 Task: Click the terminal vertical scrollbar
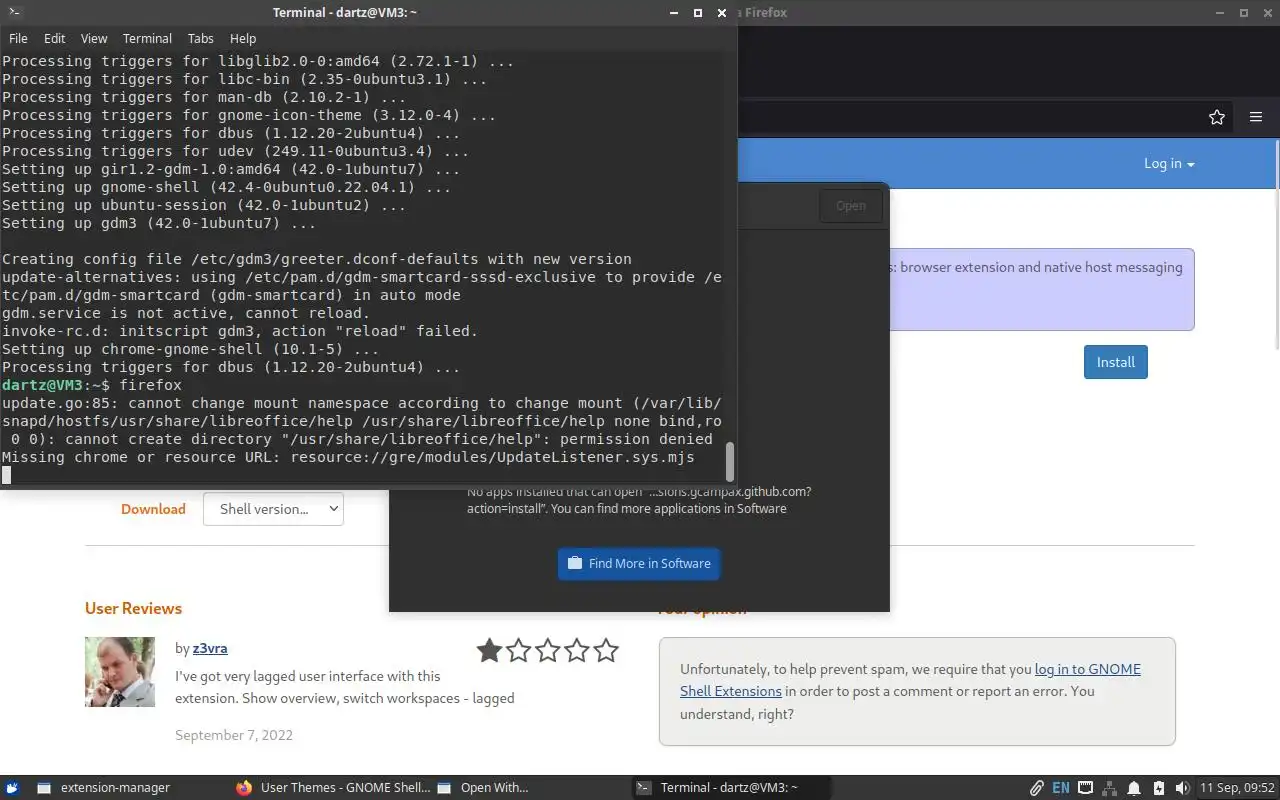point(730,462)
